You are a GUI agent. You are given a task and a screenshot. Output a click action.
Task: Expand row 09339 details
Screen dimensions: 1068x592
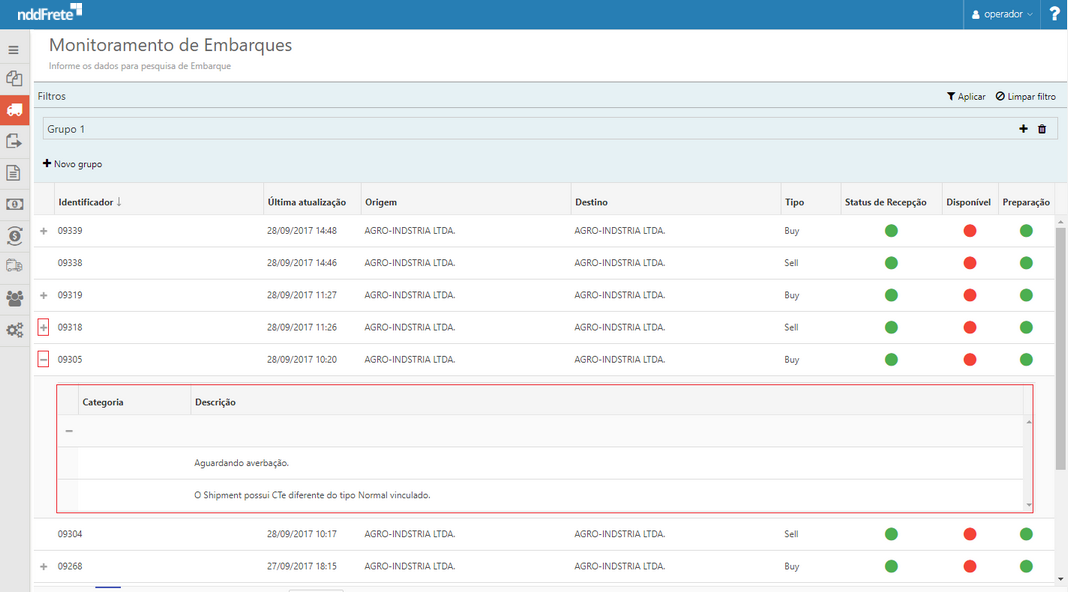[x=43, y=231]
